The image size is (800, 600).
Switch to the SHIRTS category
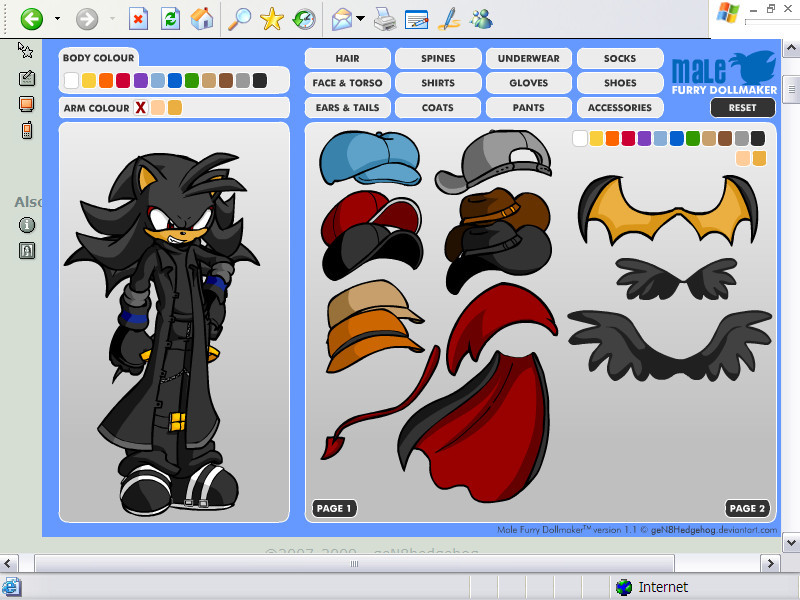click(438, 83)
